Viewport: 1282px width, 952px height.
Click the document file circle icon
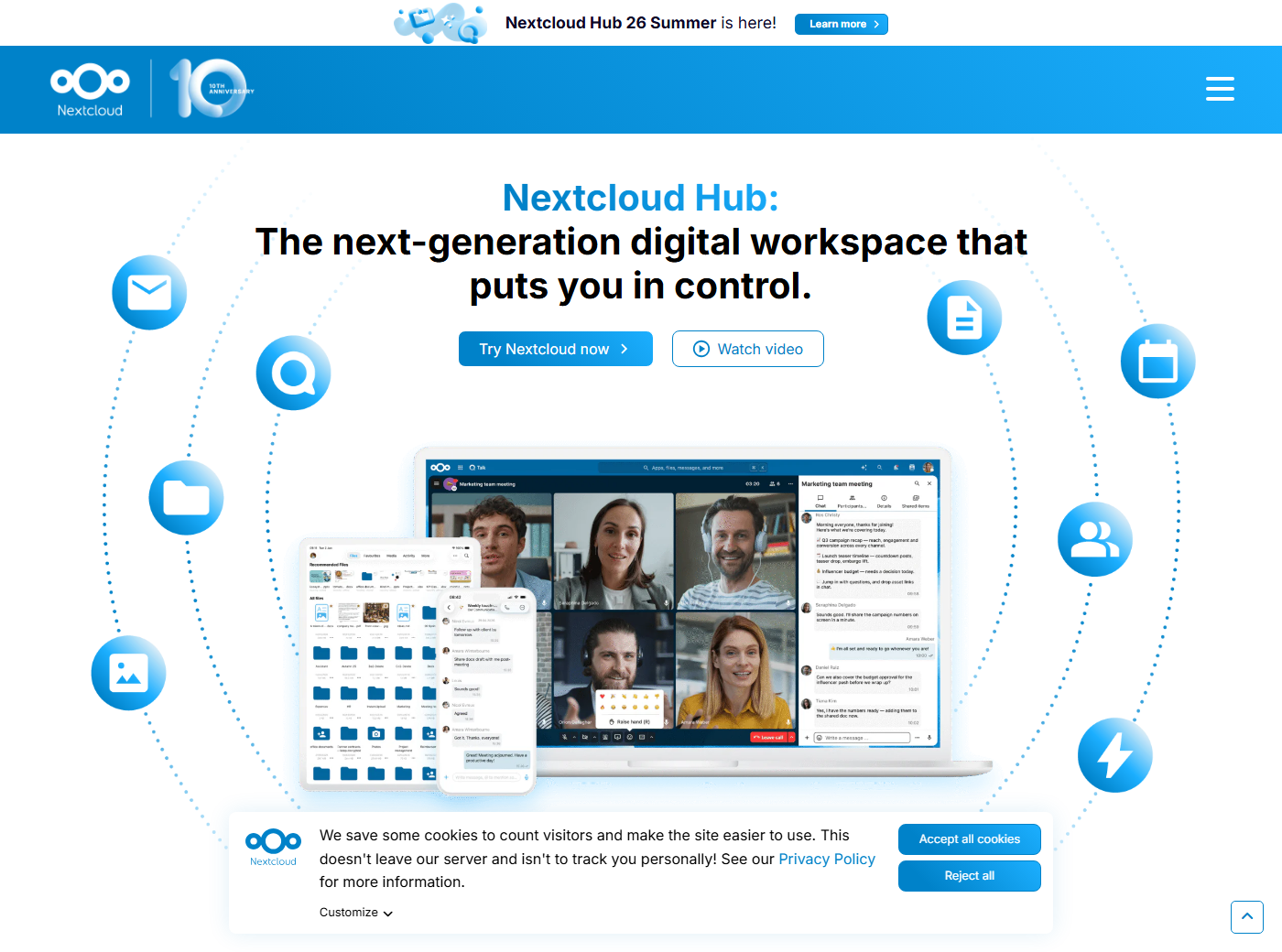point(964,318)
